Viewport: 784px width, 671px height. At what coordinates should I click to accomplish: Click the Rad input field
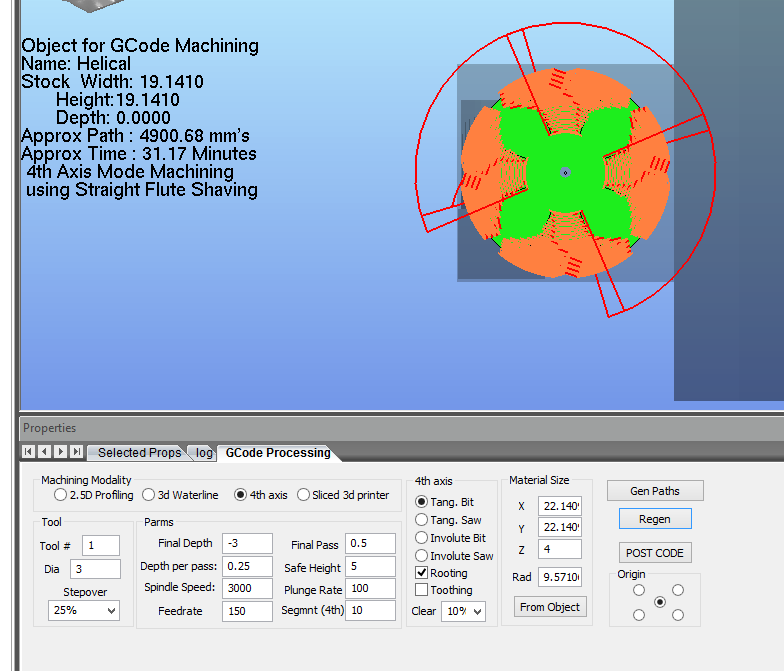[x=560, y=577]
